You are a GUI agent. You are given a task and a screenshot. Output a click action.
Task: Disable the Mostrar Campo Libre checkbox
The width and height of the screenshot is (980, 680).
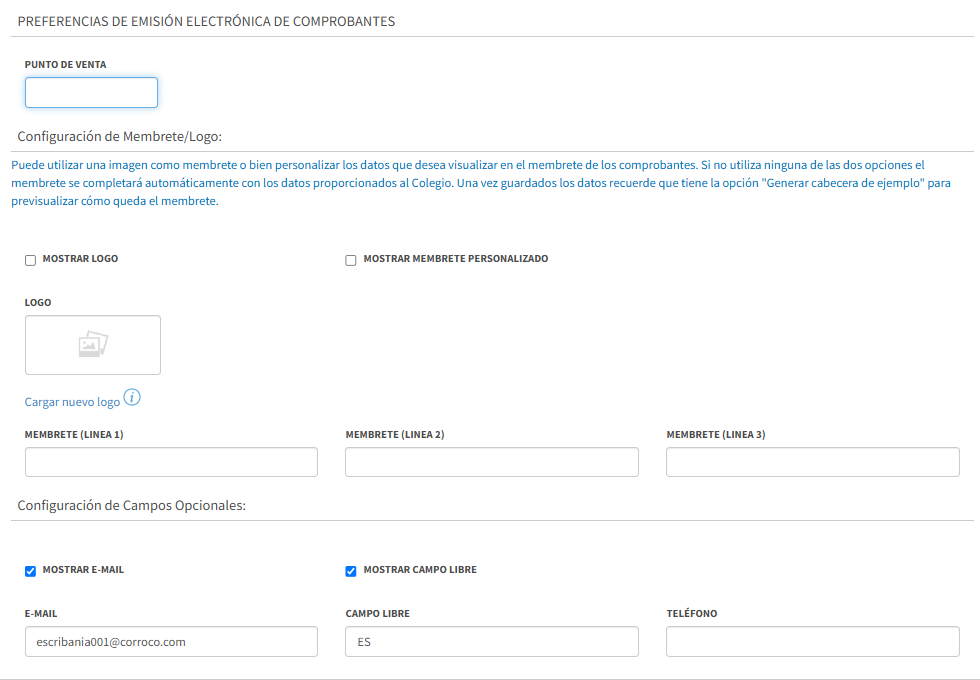pyautogui.click(x=351, y=571)
